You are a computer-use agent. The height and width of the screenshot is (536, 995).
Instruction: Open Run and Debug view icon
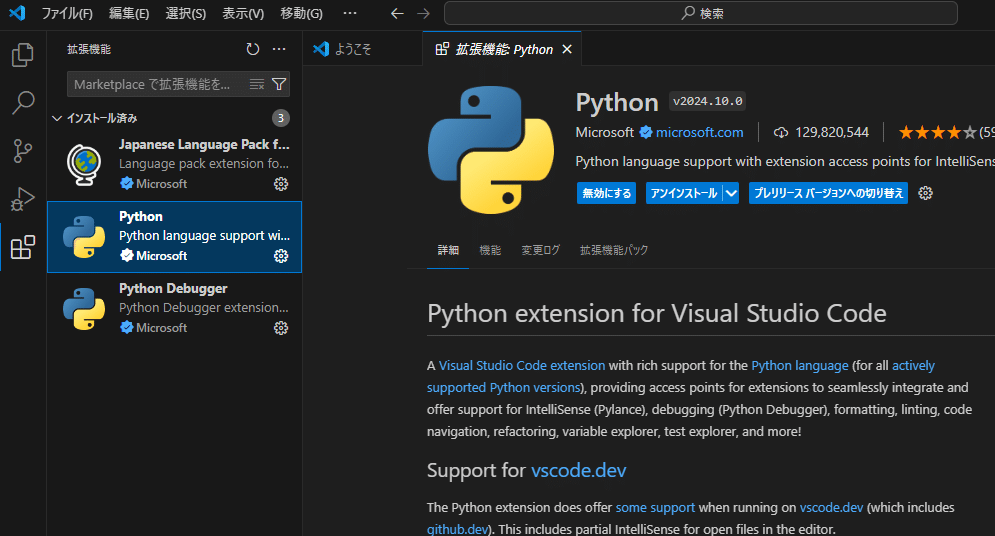point(22,199)
